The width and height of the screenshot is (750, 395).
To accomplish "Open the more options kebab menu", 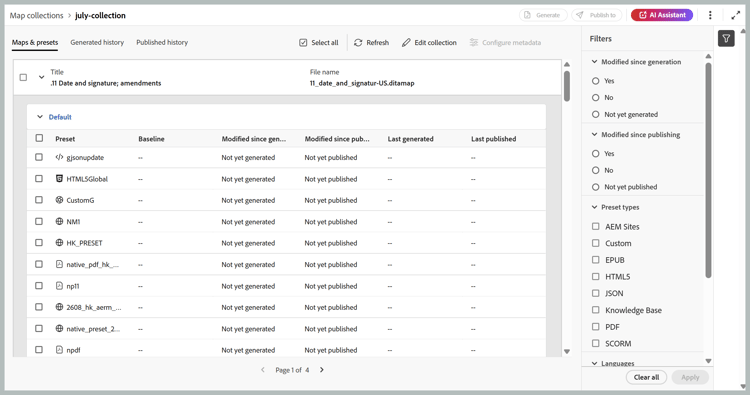I will point(710,15).
